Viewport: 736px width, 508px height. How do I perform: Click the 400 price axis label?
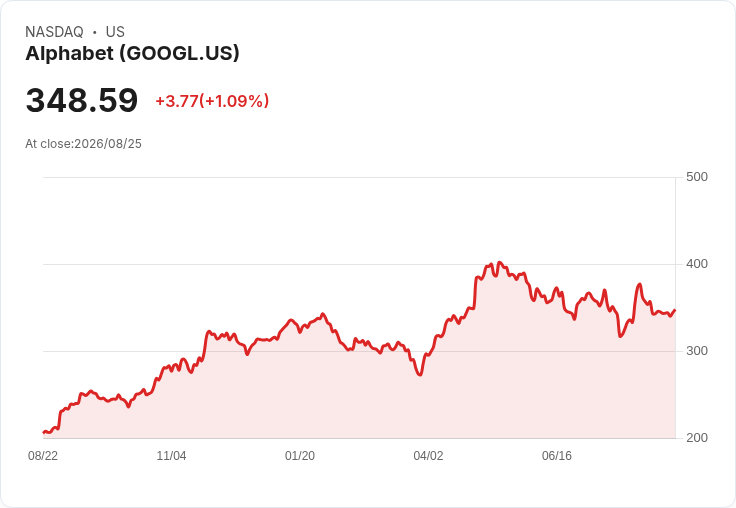tap(697, 264)
